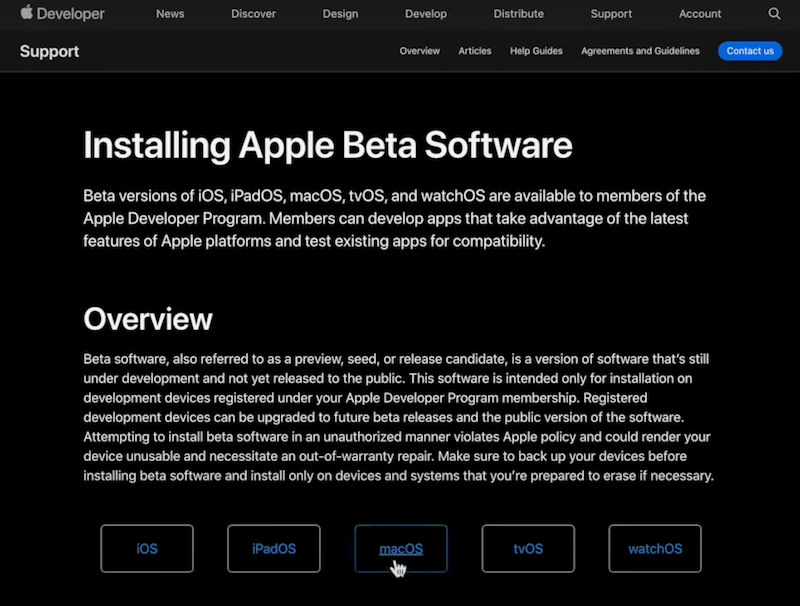View Agreements and Guidelines
800x606 pixels.
[x=640, y=51]
